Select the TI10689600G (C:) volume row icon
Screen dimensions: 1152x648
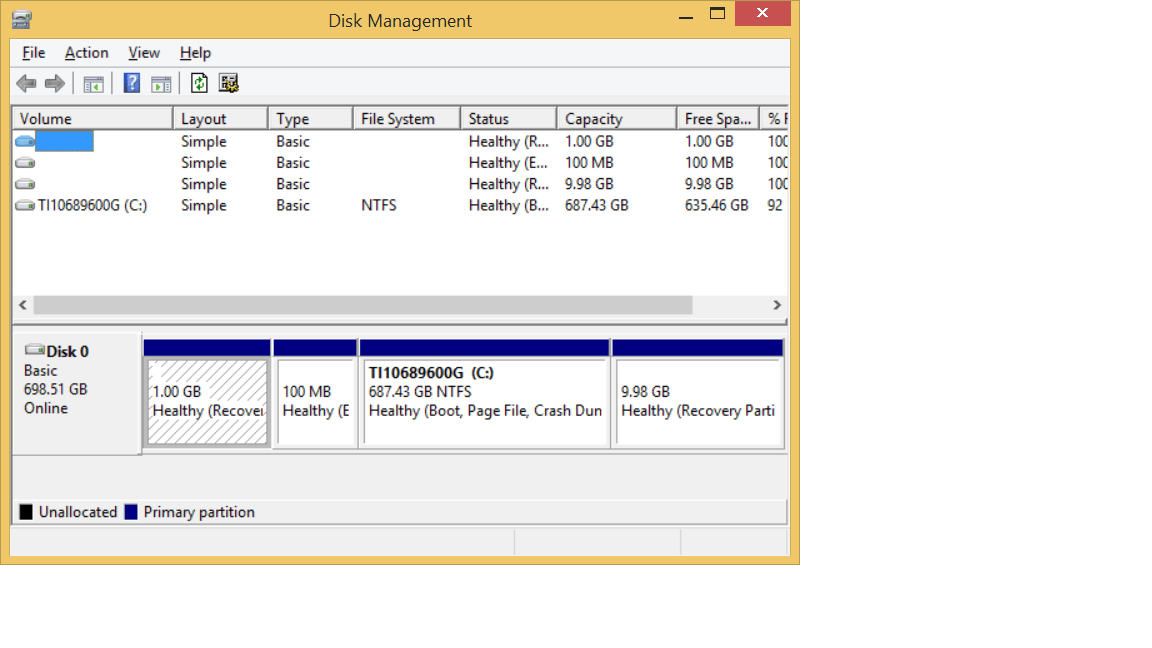pos(25,206)
